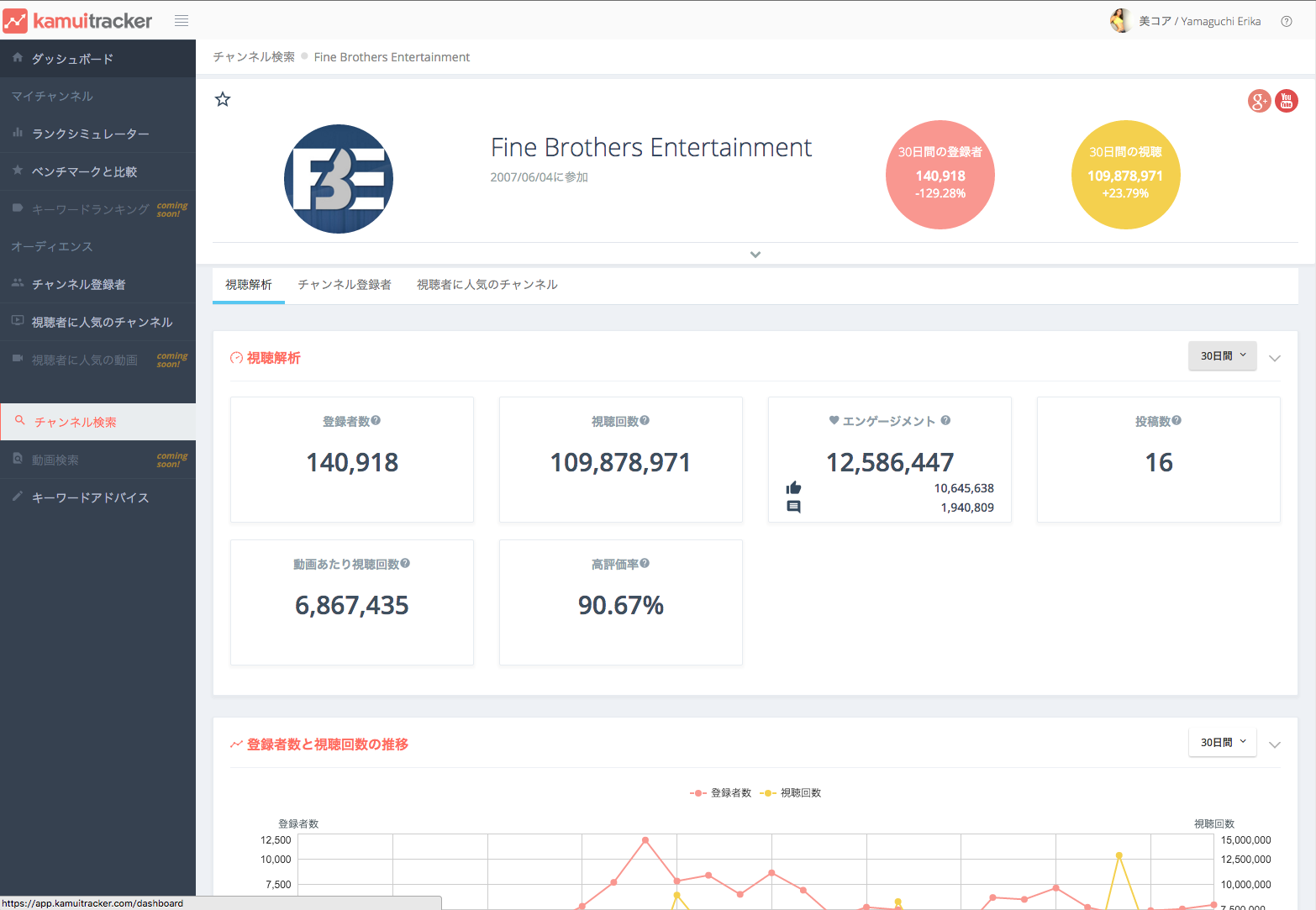Open チャンネル検索 in sidebar
Image resolution: width=1316 pixels, height=910 pixels.
97,422
